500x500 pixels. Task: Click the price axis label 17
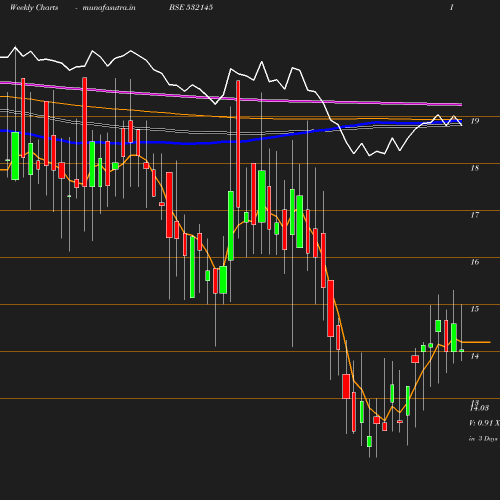coord(475,215)
